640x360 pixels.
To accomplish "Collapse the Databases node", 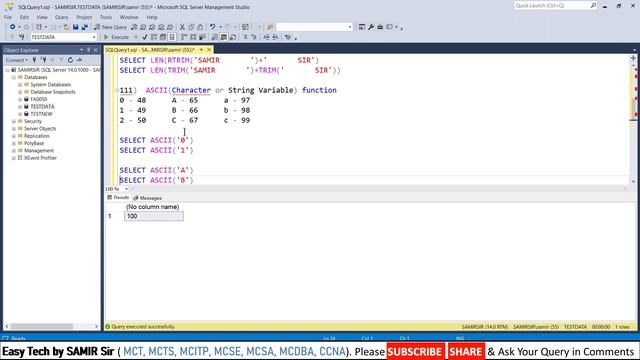I will click(13, 77).
